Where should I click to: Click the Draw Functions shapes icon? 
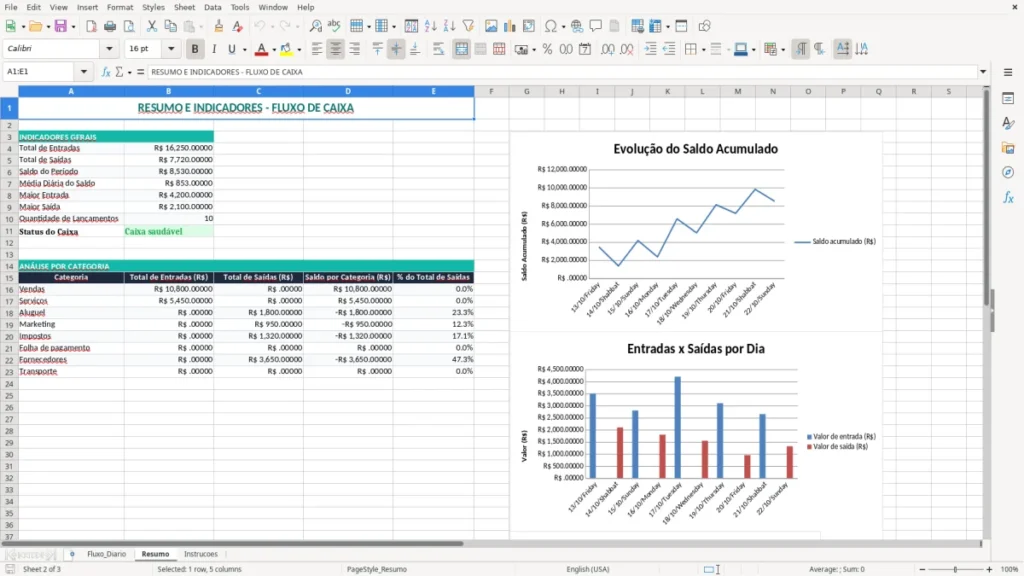pyautogui.click(x=704, y=26)
